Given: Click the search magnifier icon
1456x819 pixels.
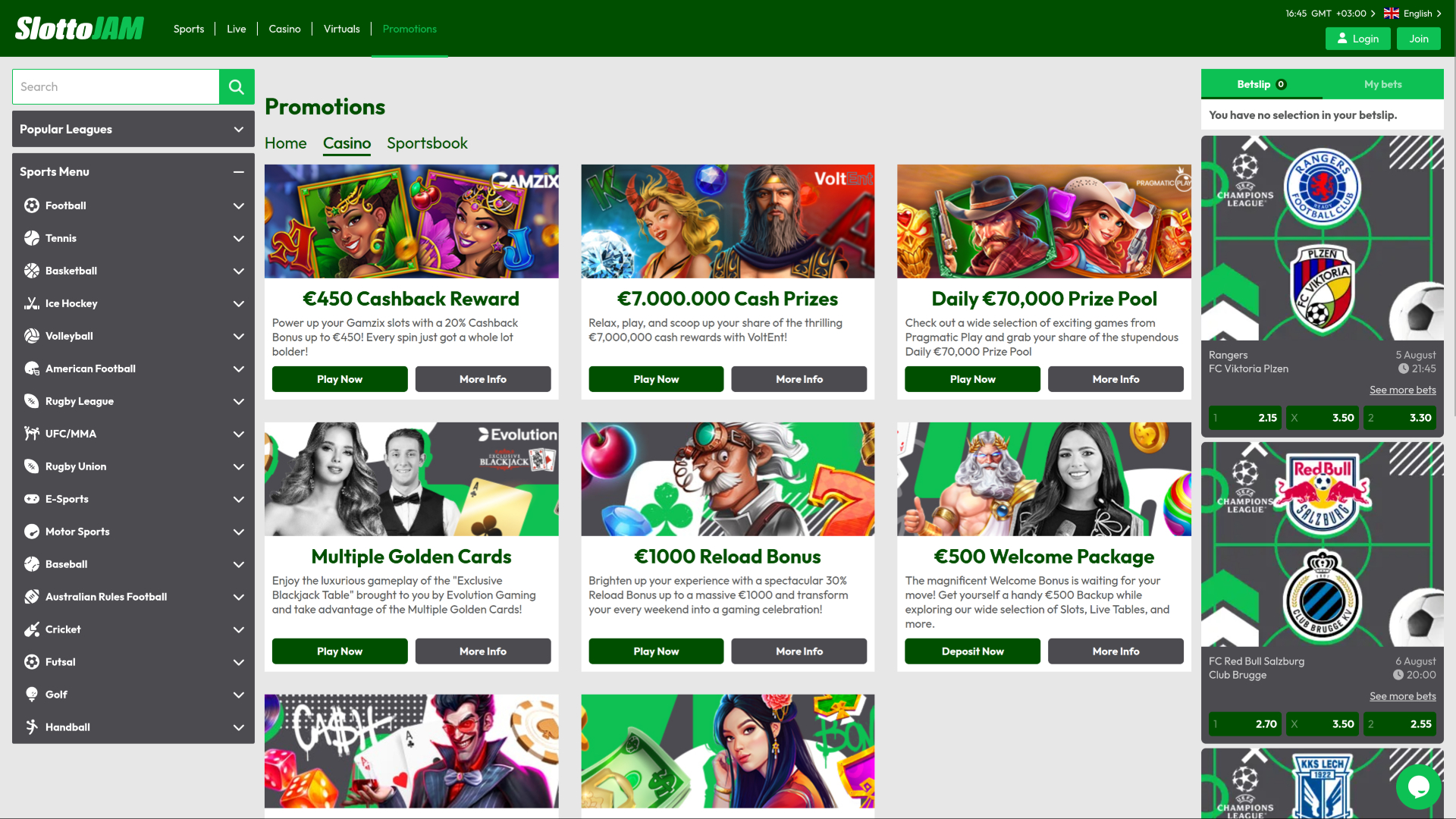Looking at the screenshot, I should [x=236, y=86].
